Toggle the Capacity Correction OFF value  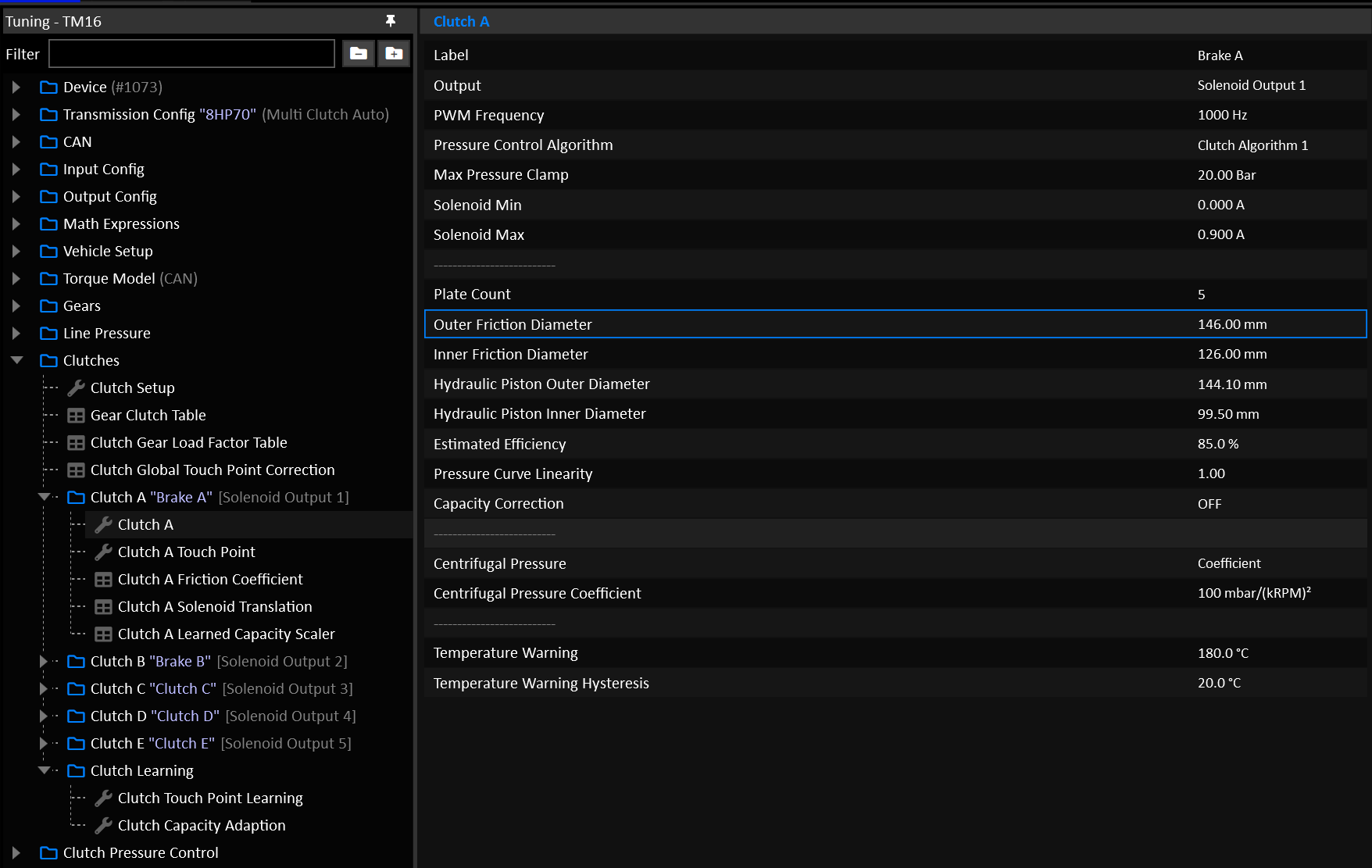click(1209, 504)
